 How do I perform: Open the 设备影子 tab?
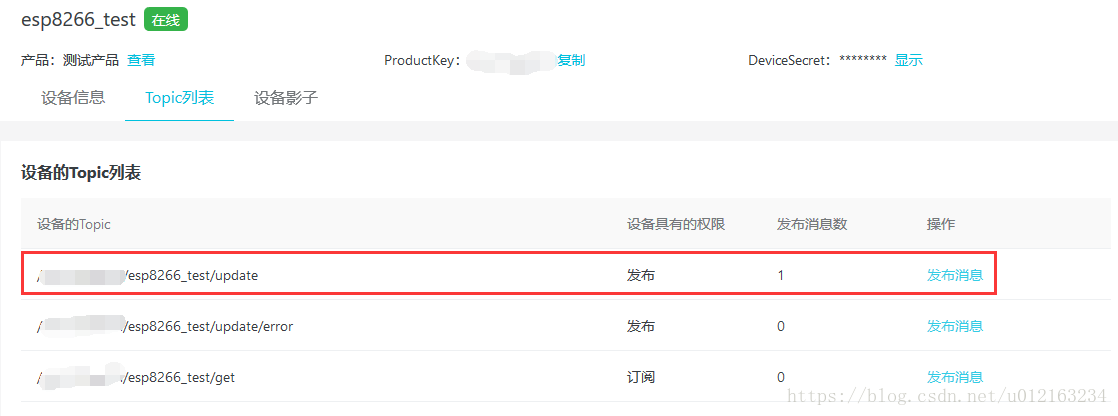[x=286, y=98]
